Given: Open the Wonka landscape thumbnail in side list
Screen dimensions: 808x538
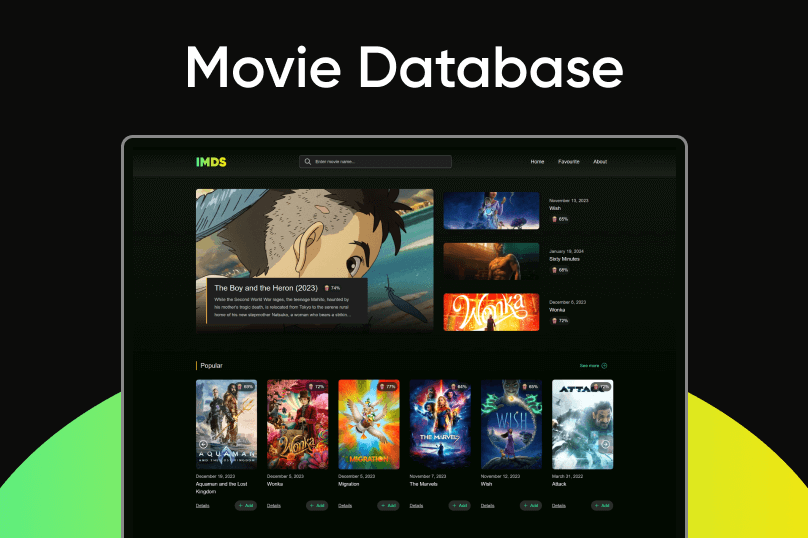Looking at the screenshot, I should 491,312.
